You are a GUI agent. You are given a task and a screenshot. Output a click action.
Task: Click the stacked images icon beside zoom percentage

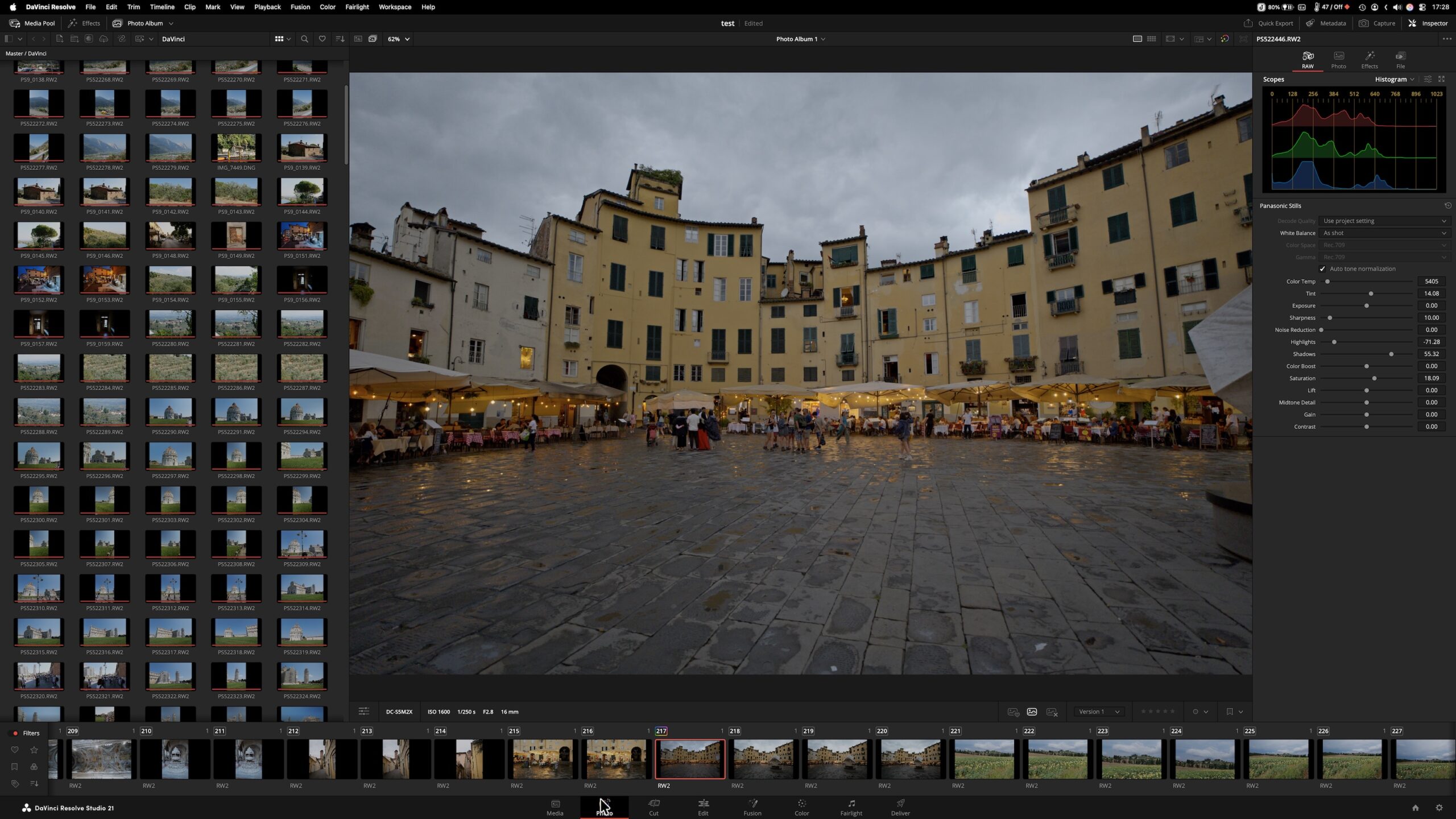click(373, 39)
